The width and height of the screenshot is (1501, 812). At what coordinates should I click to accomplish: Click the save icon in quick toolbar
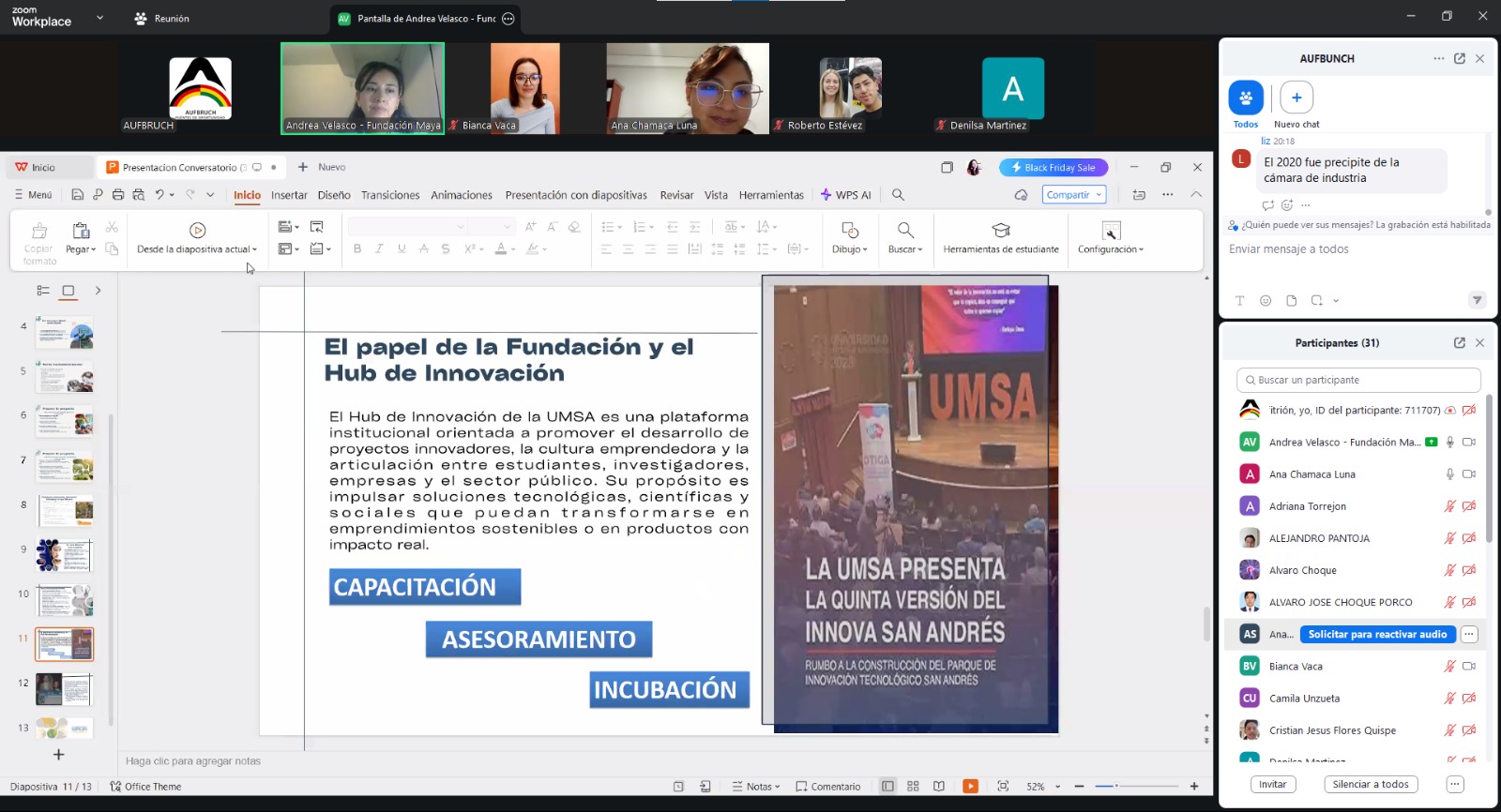coord(78,195)
